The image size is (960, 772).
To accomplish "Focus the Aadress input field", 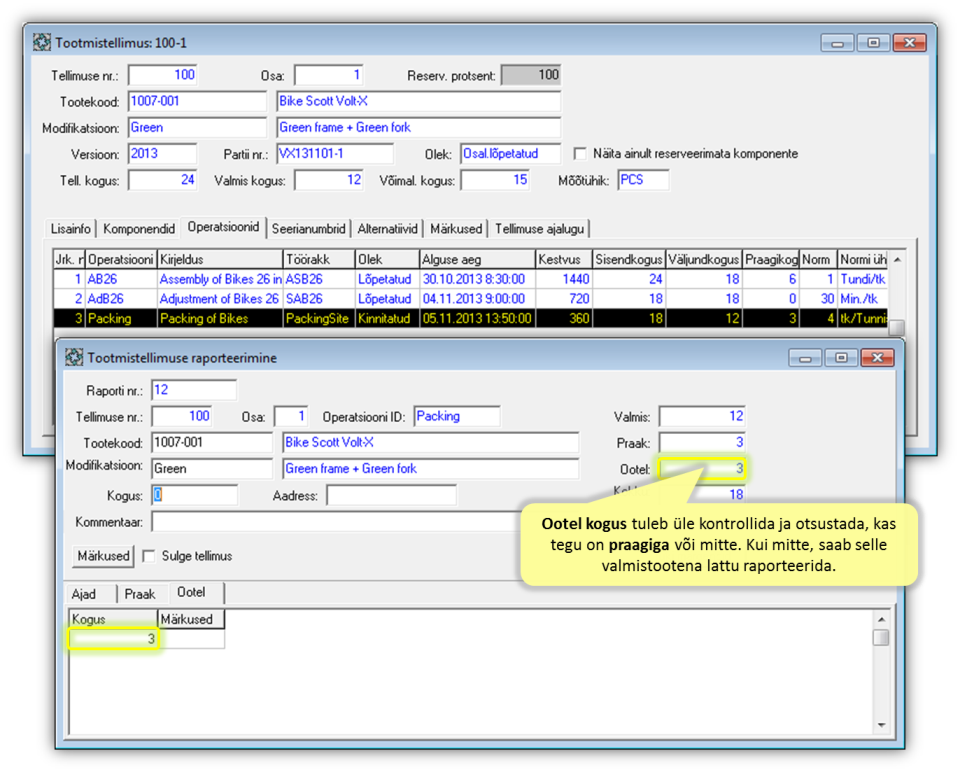I will (391, 495).
